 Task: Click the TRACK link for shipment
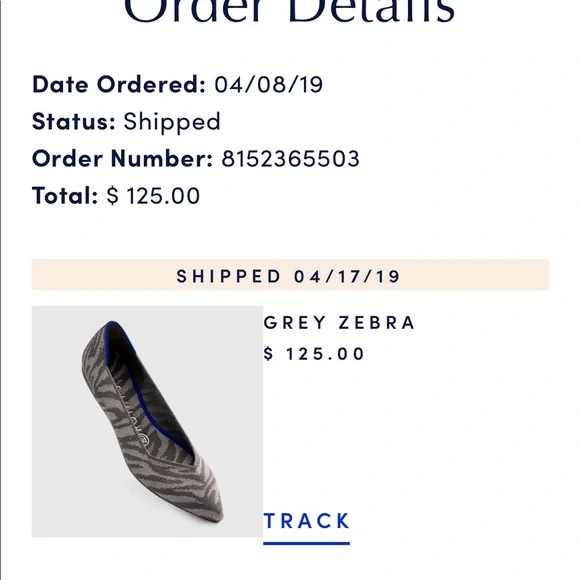[x=306, y=521]
